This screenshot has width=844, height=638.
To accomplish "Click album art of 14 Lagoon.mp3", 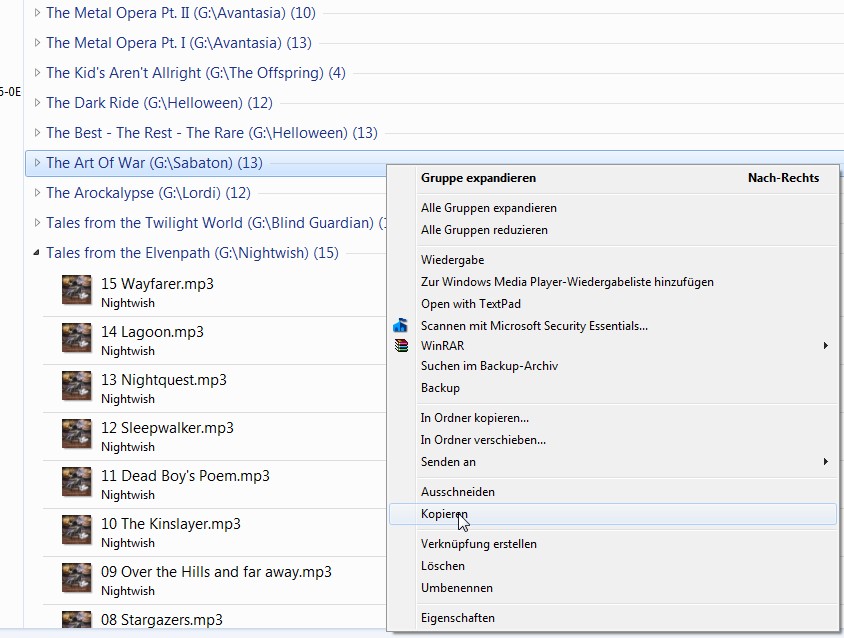I will pyautogui.click(x=76, y=338).
